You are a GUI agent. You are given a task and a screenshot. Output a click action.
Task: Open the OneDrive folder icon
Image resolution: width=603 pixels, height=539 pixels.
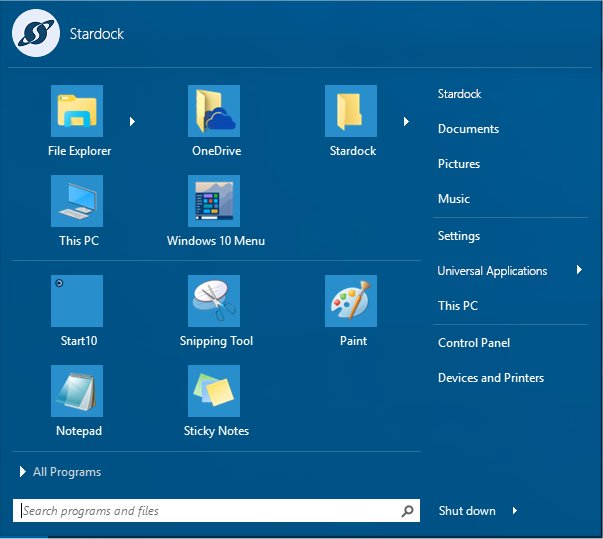pos(214,111)
